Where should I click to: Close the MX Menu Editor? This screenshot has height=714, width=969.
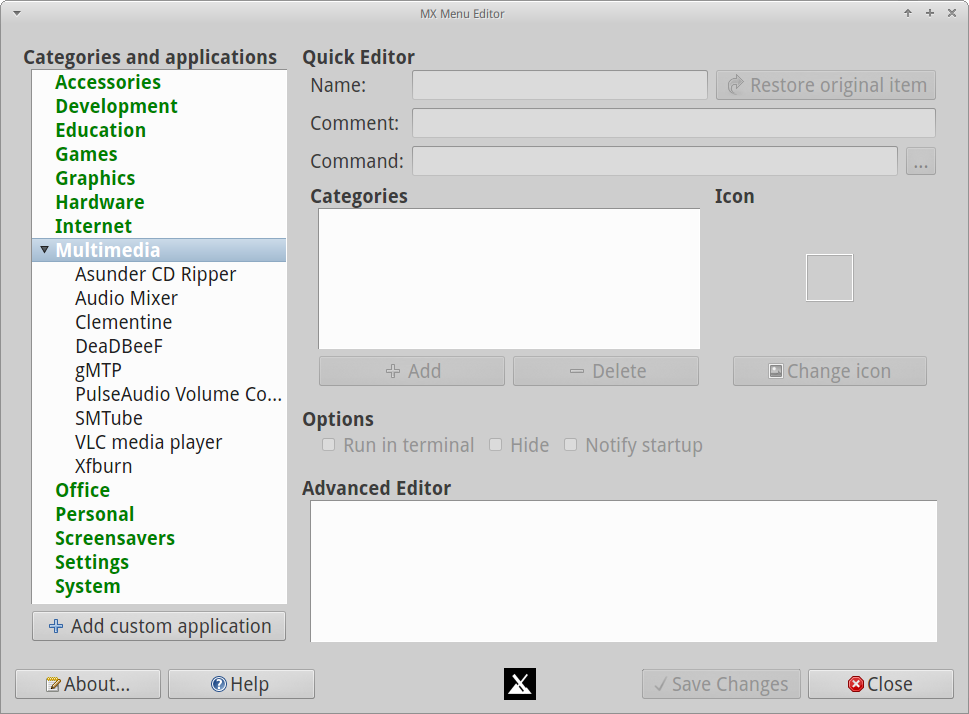point(881,684)
